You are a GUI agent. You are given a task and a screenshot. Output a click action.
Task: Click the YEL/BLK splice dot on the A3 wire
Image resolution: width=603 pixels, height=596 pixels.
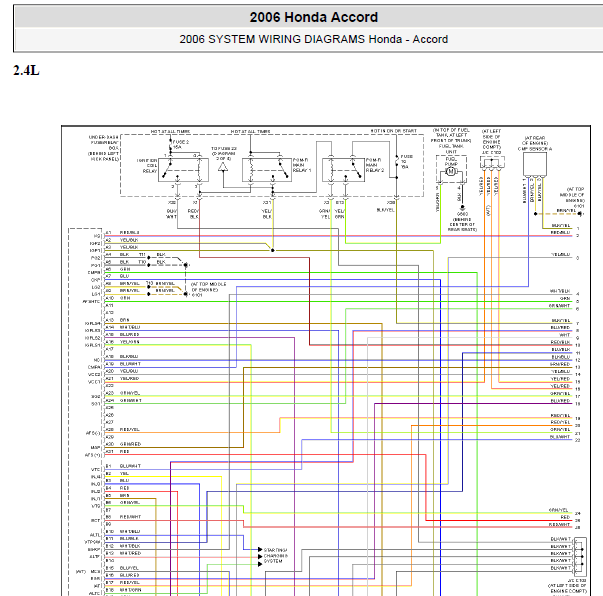tap(273, 250)
